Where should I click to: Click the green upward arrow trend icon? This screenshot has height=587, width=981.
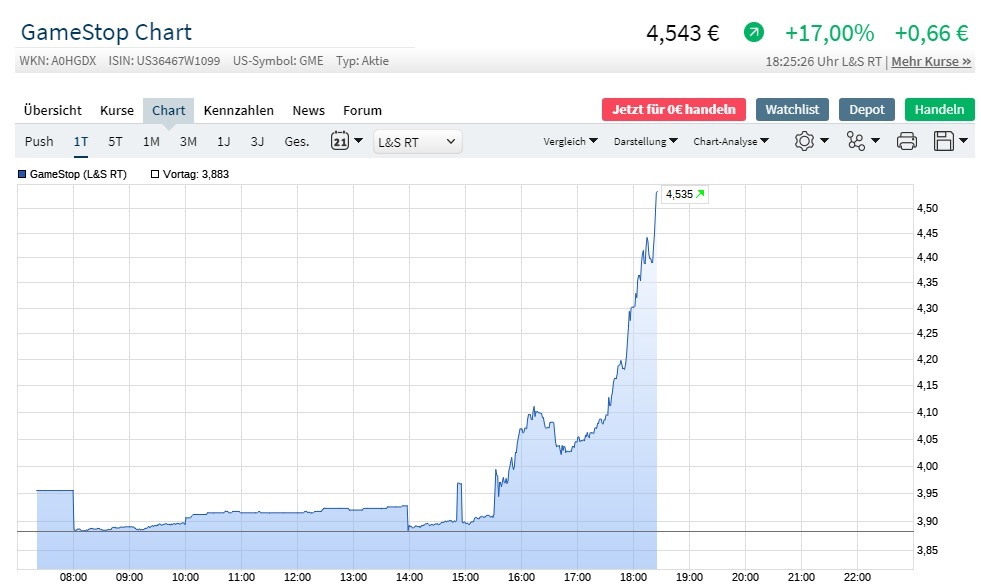(x=753, y=33)
